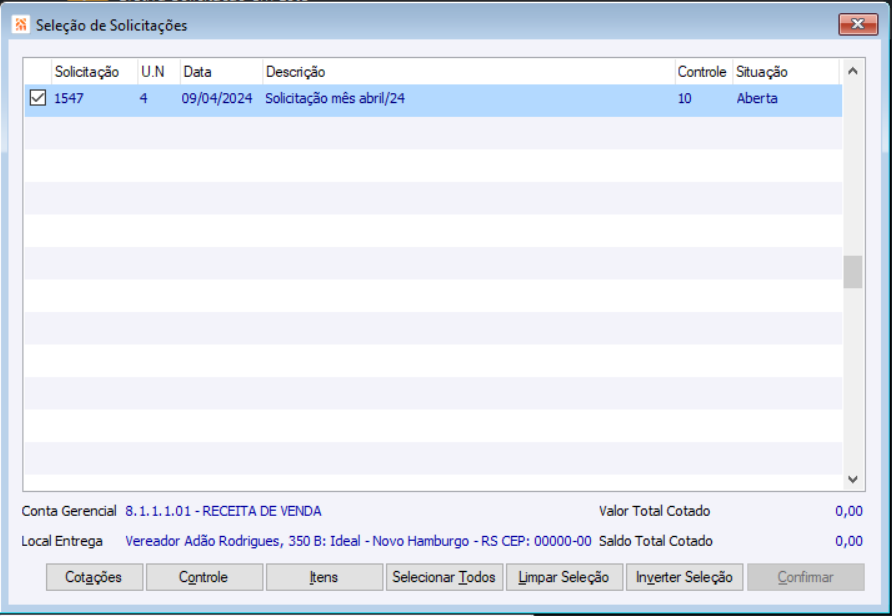The width and height of the screenshot is (892, 616).
Task: Click Limpar Seleção button
Action: coord(564,577)
